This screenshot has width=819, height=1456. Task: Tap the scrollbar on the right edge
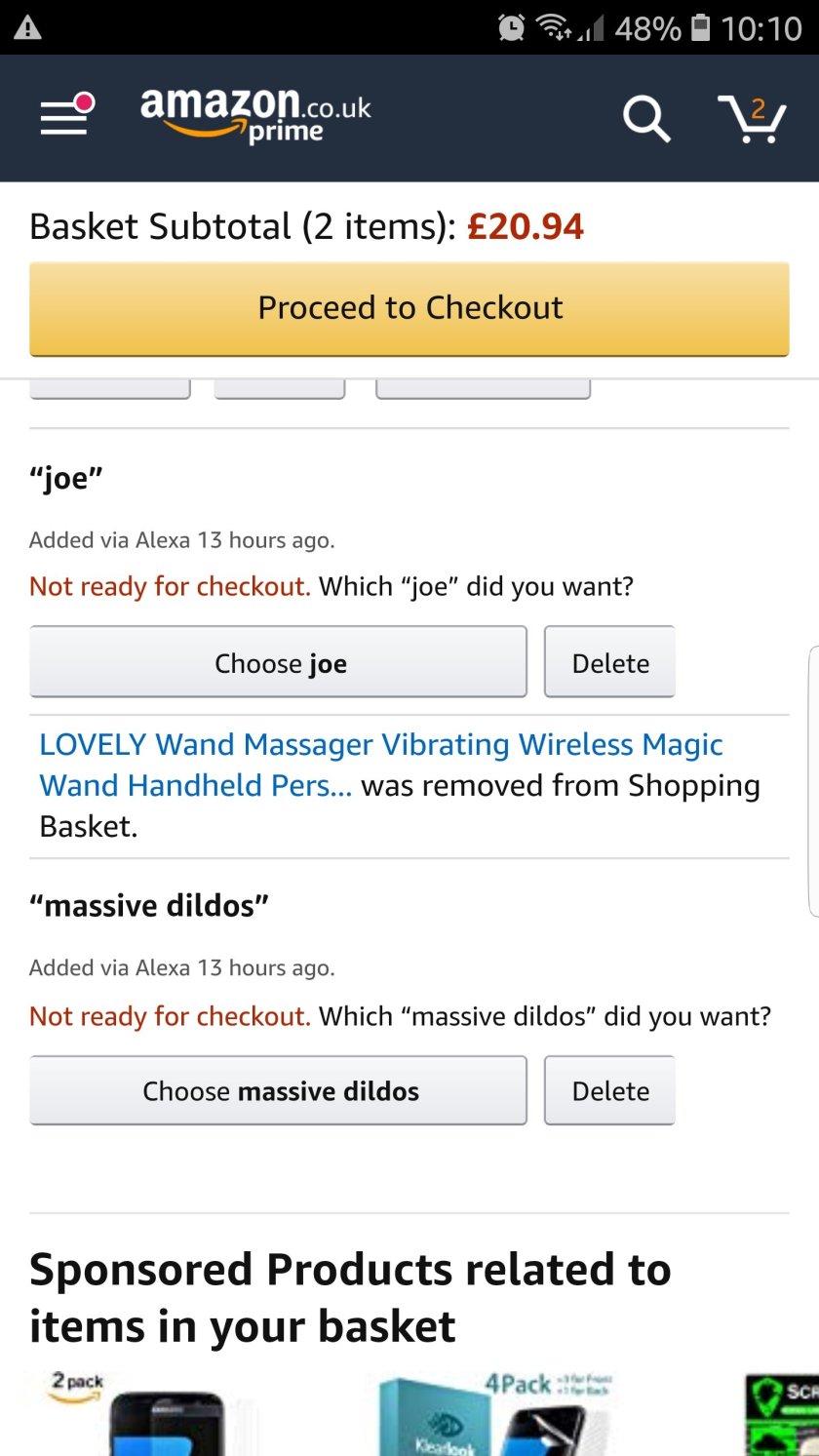(812, 780)
